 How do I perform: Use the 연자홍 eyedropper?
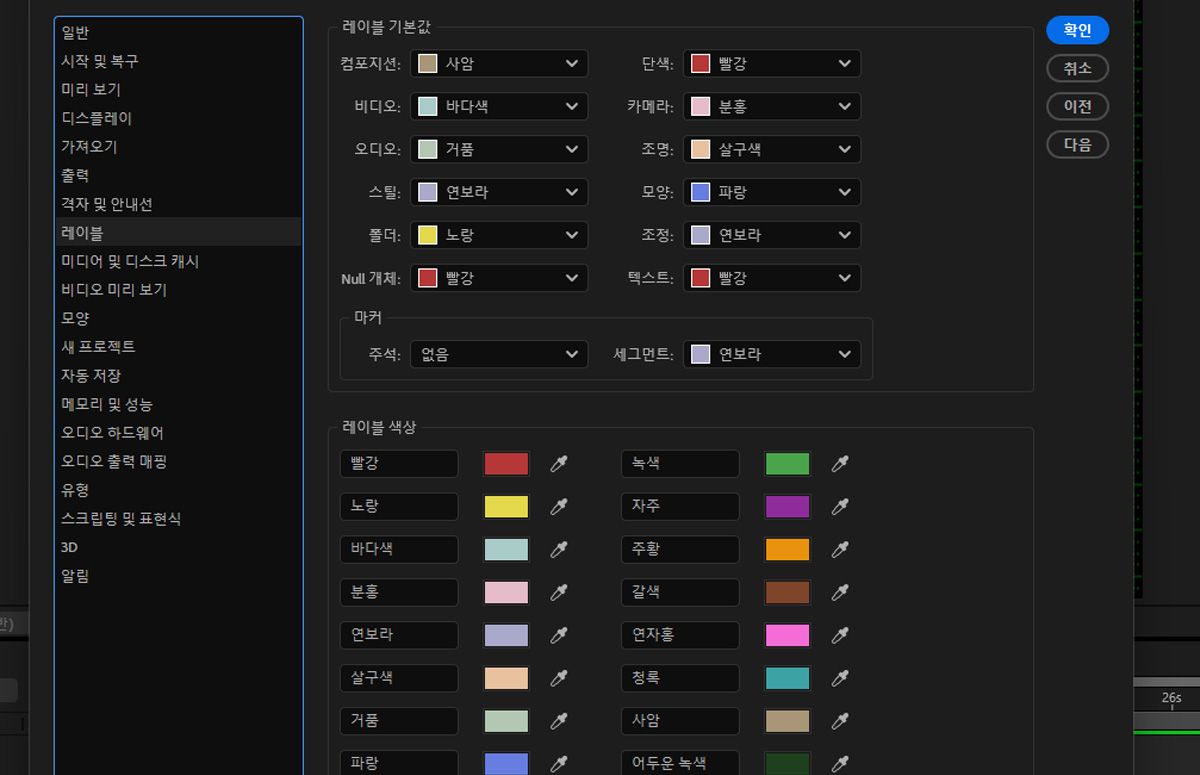pos(840,635)
